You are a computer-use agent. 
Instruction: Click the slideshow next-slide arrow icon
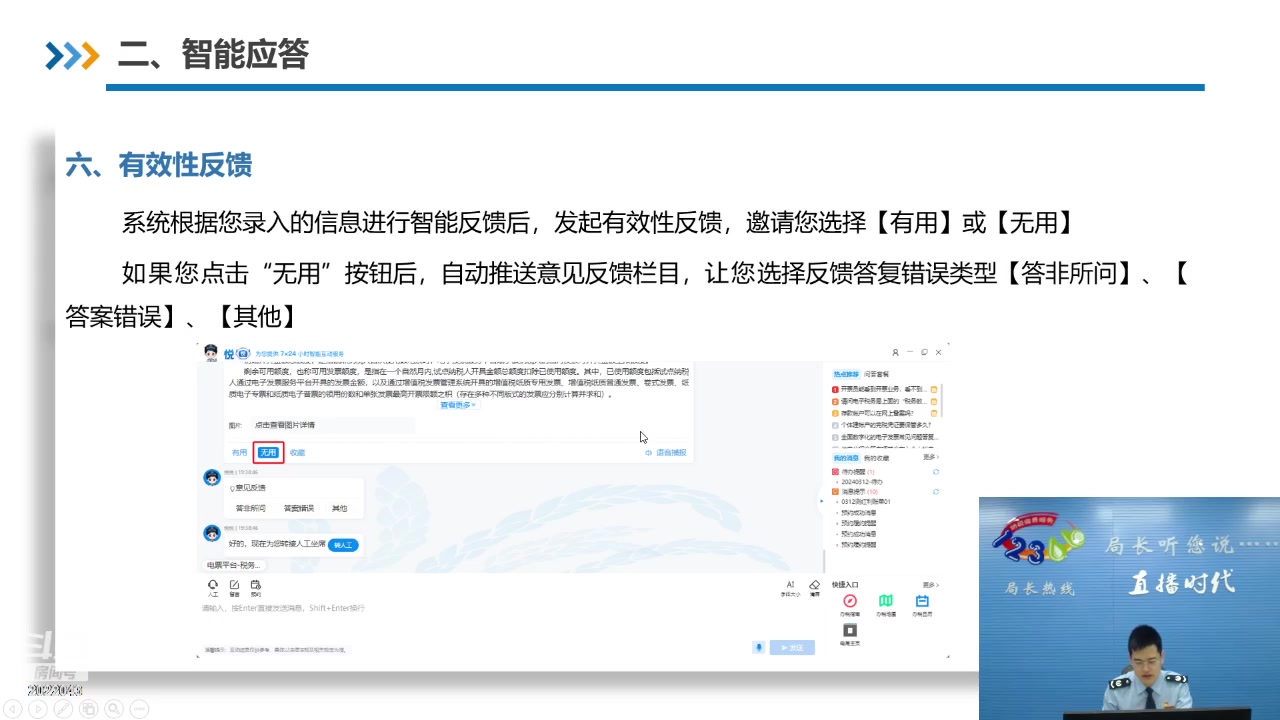[37, 709]
